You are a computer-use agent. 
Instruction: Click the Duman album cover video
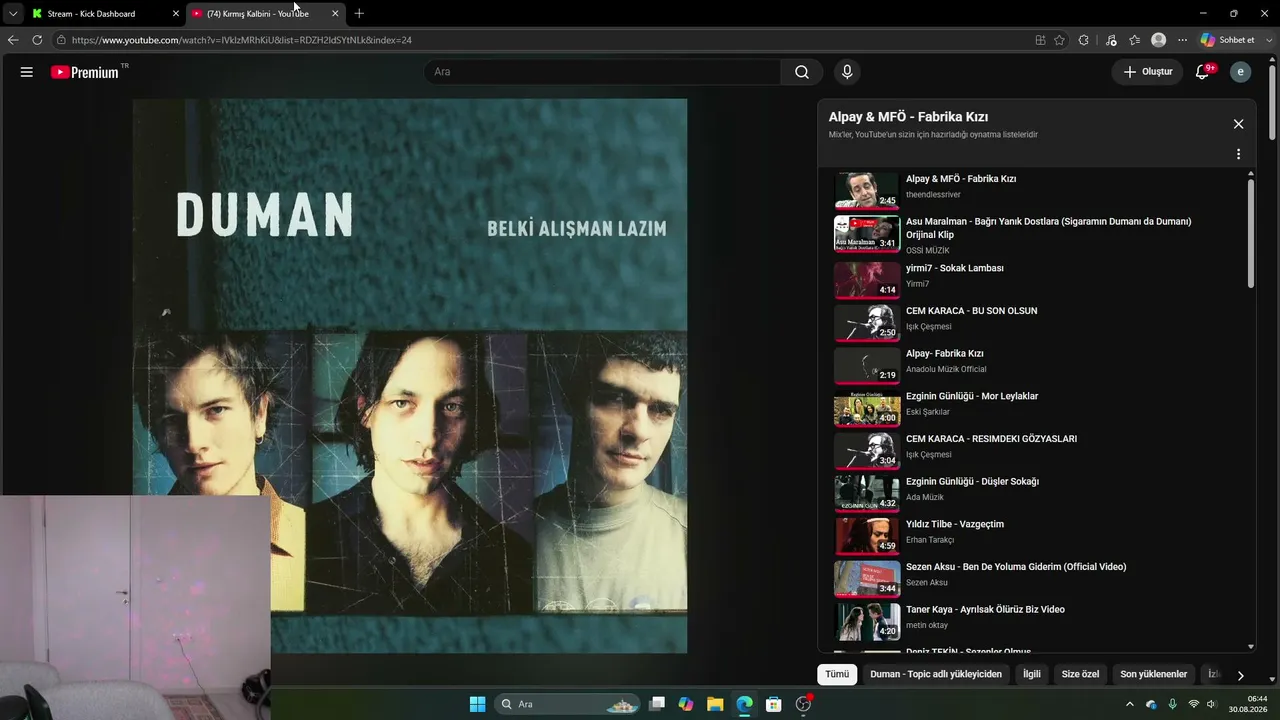(410, 375)
